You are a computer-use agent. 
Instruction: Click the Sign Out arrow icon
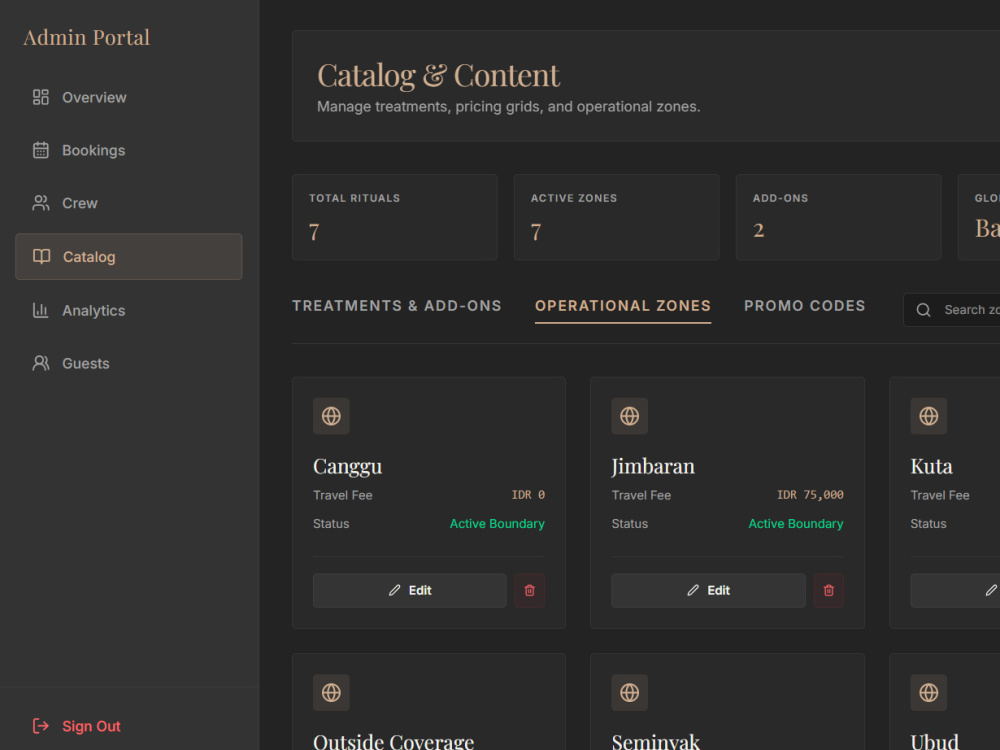(x=41, y=726)
